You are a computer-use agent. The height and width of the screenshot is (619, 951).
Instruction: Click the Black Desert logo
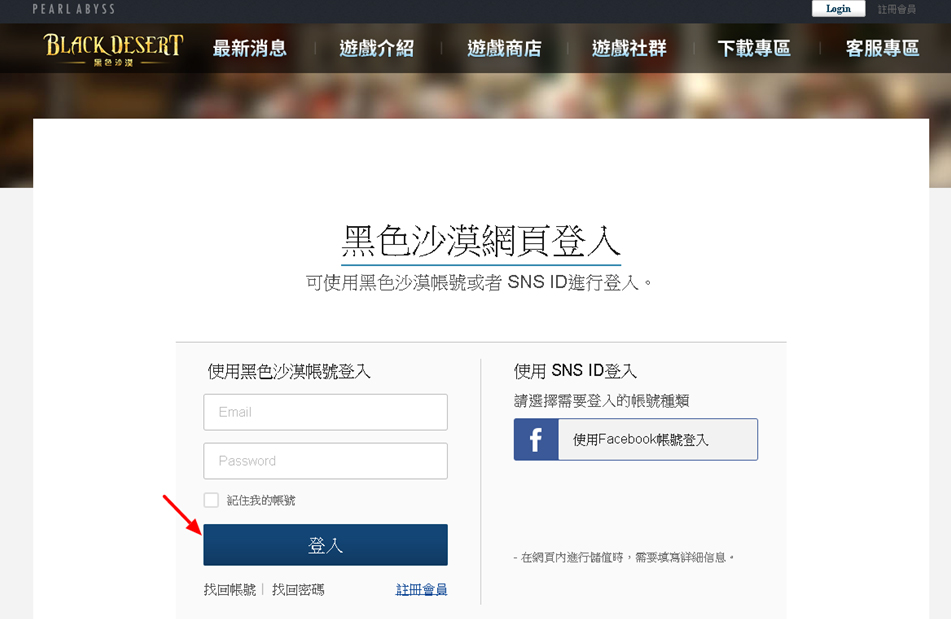[113, 48]
